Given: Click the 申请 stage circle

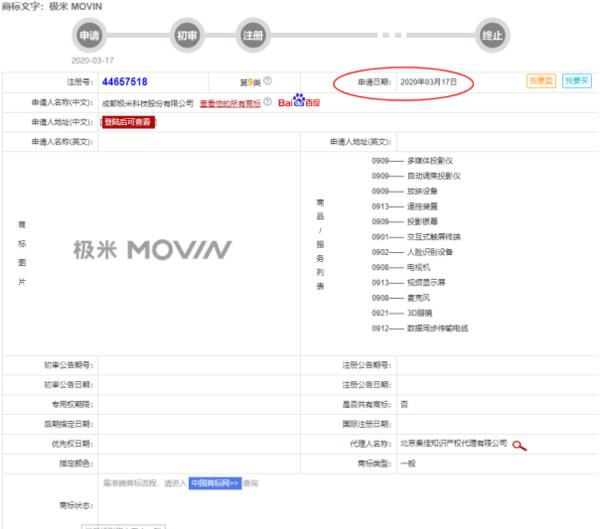Looking at the screenshot, I should click(91, 35).
